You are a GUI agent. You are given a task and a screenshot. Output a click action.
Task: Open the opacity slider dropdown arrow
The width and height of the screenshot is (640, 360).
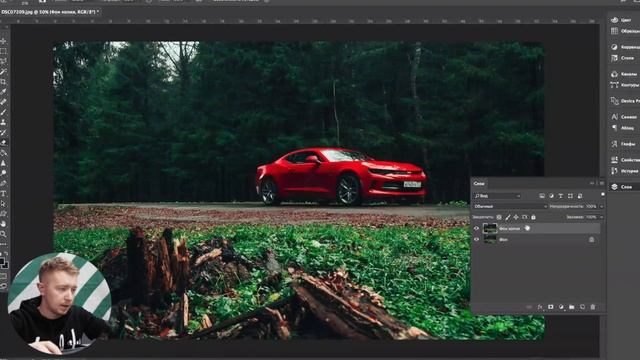click(602, 207)
